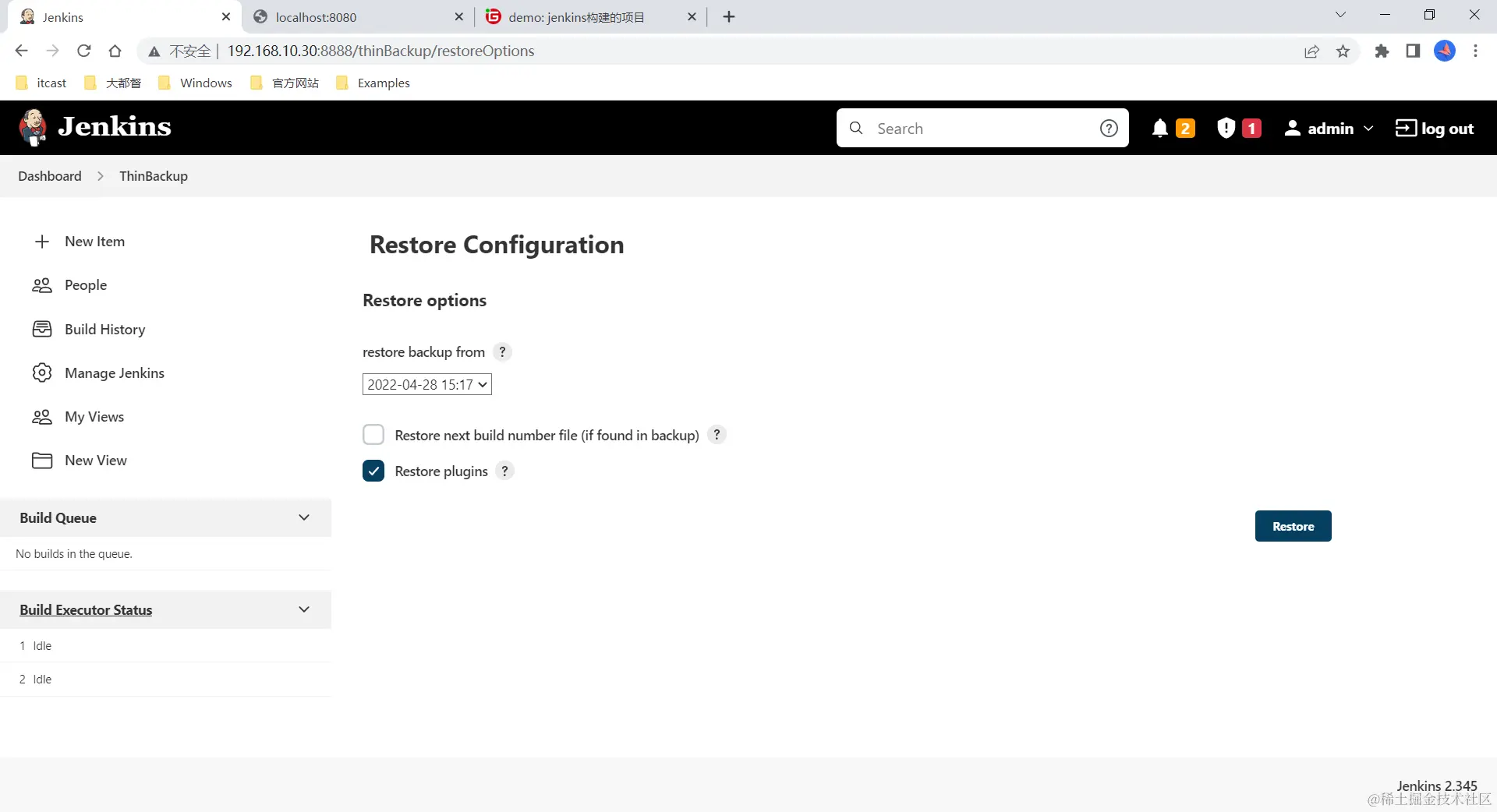Image resolution: width=1497 pixels, height=812 pixels.
Task: Click the Jenkins 2.345 version link
Action: coord(1436,786)
